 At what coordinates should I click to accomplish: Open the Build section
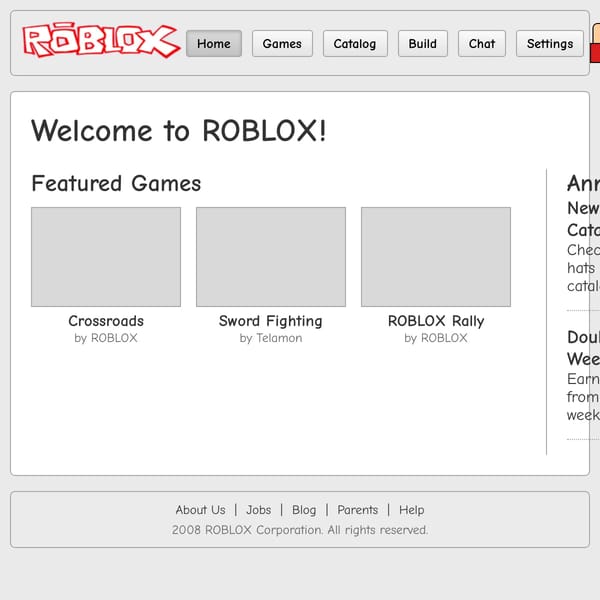(423, 44)
